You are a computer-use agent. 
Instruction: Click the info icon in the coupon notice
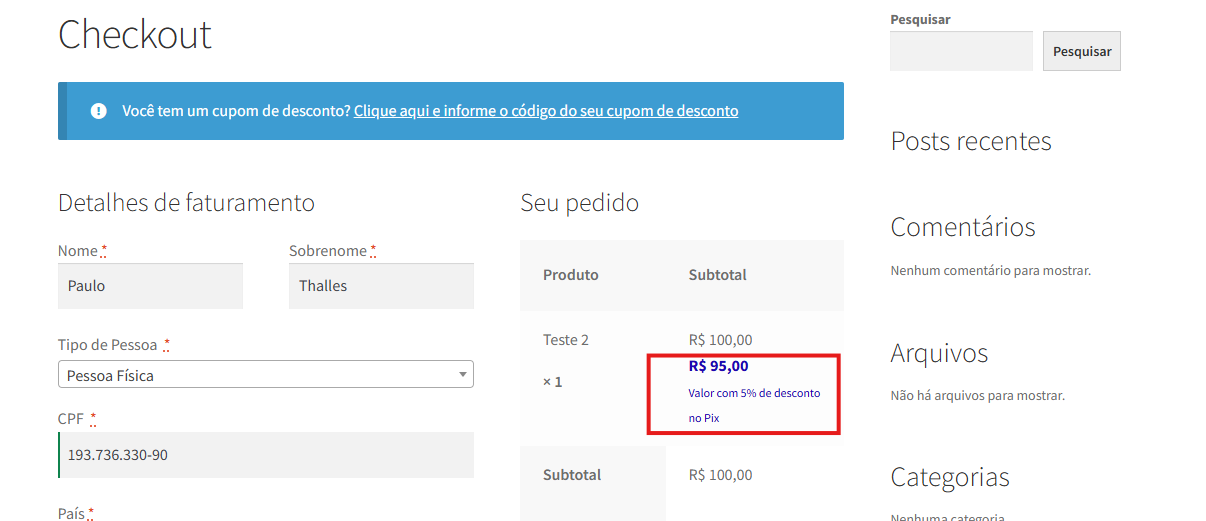pos(98,111)
